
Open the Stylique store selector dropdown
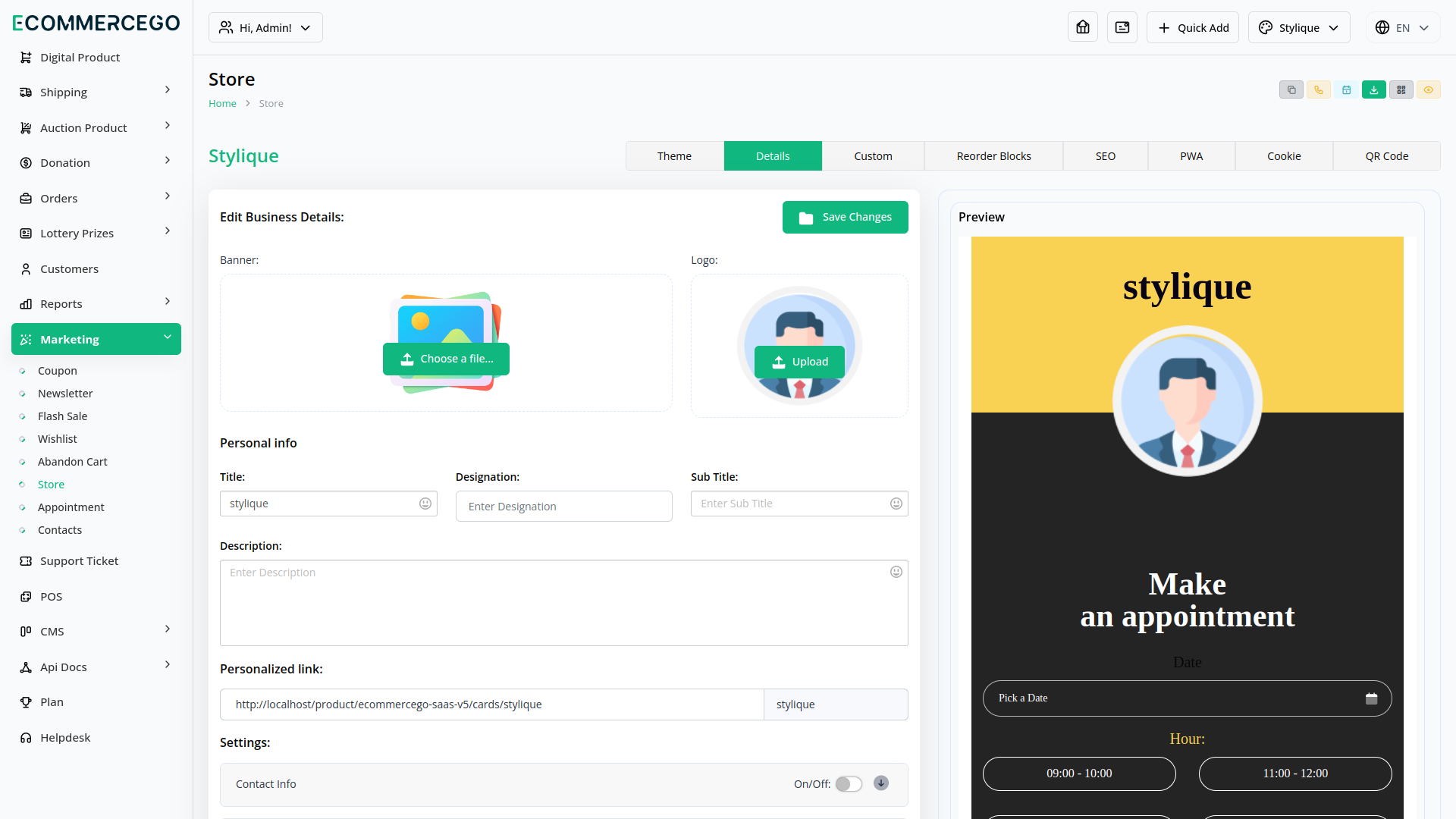click(x=1299, y=27)
